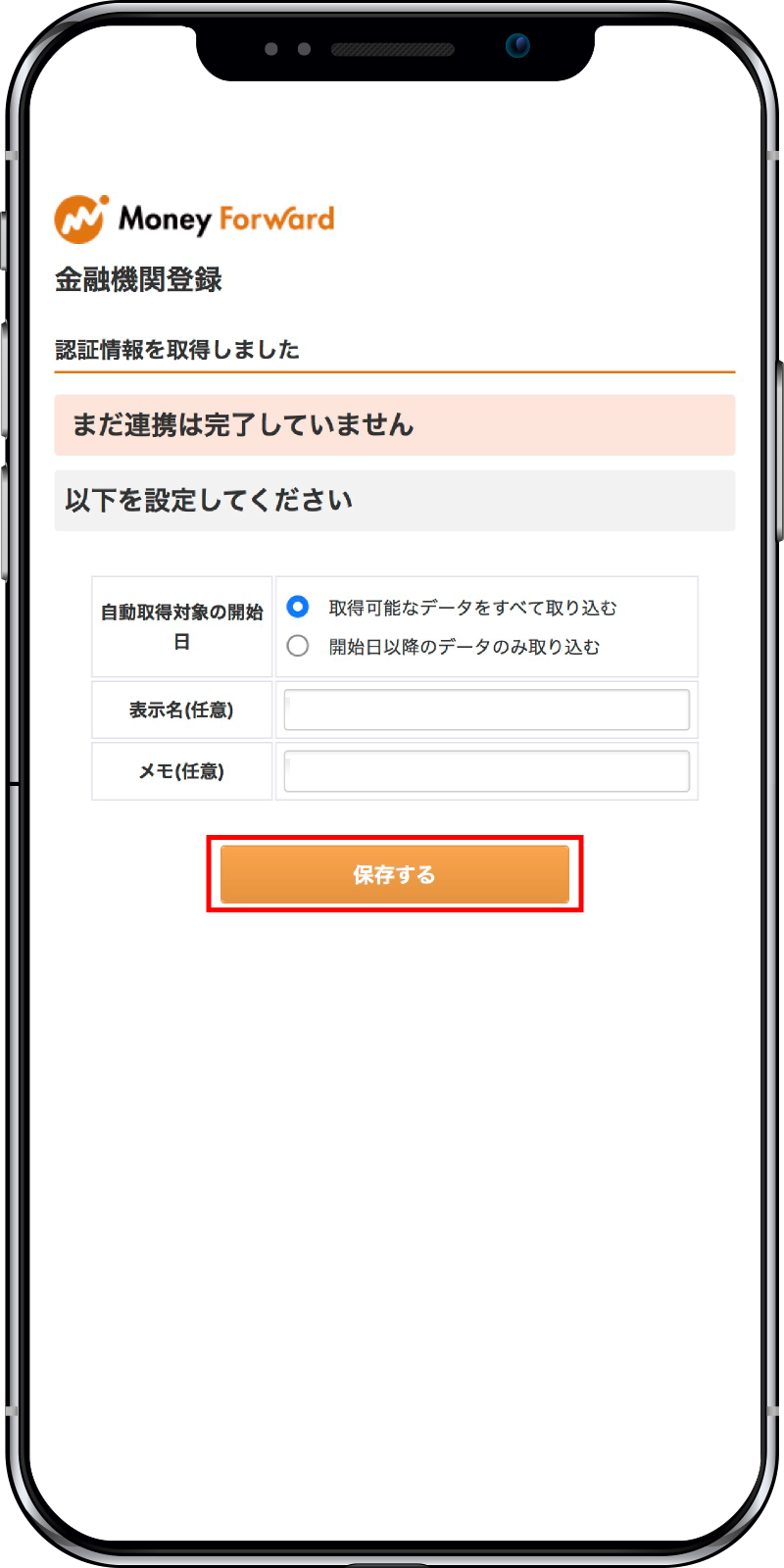Image resolution: width=784 pixels, height=1568 pixels.
Task: Focus the 表示名(任意) text field
Action: tap(487, 710)
